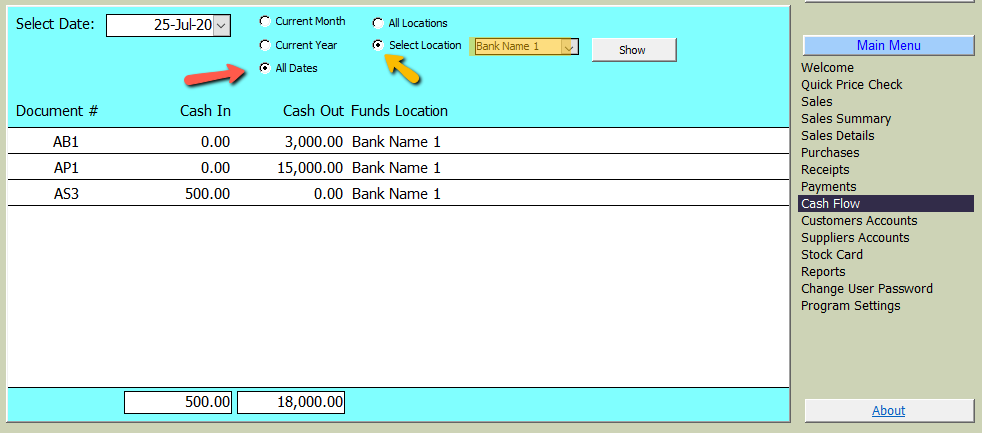Navigate to Sales Summary
Viewport: 982px width, 433px height.
845,119
